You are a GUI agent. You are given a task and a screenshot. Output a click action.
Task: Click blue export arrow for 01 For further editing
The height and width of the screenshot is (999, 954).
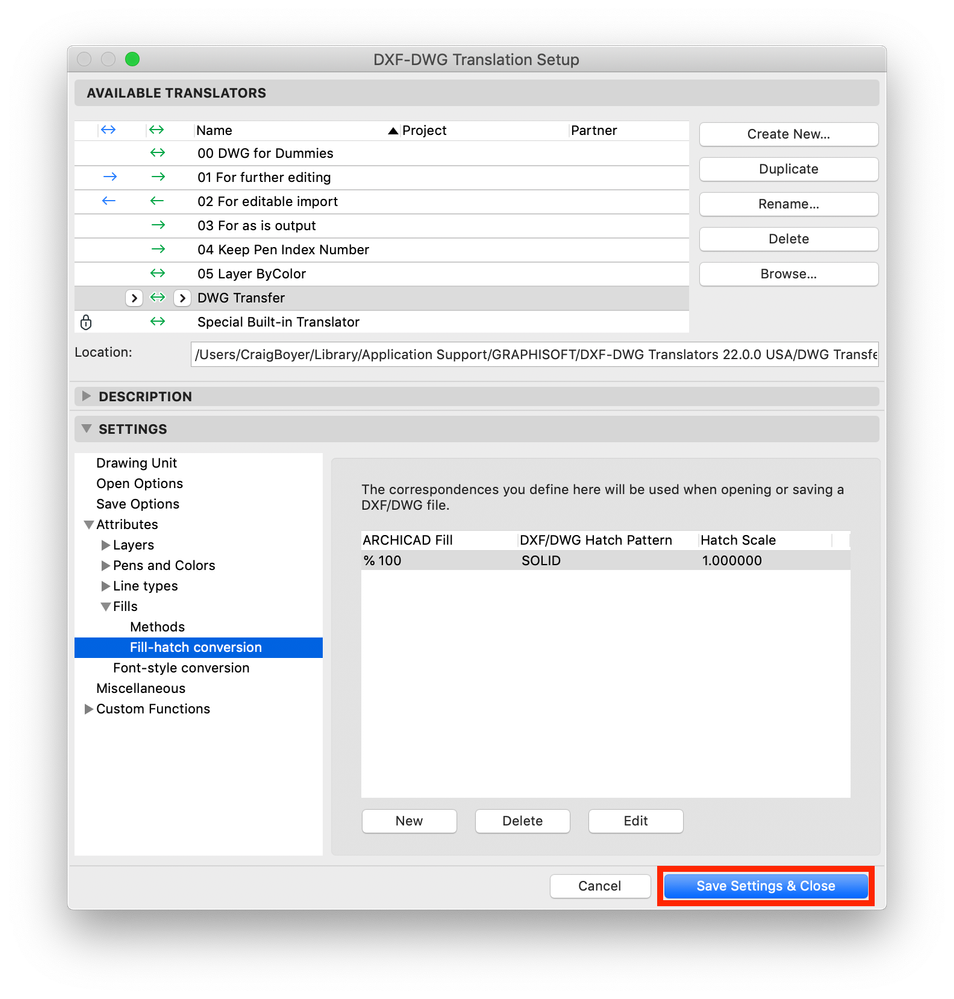click(x=110, y=177)
